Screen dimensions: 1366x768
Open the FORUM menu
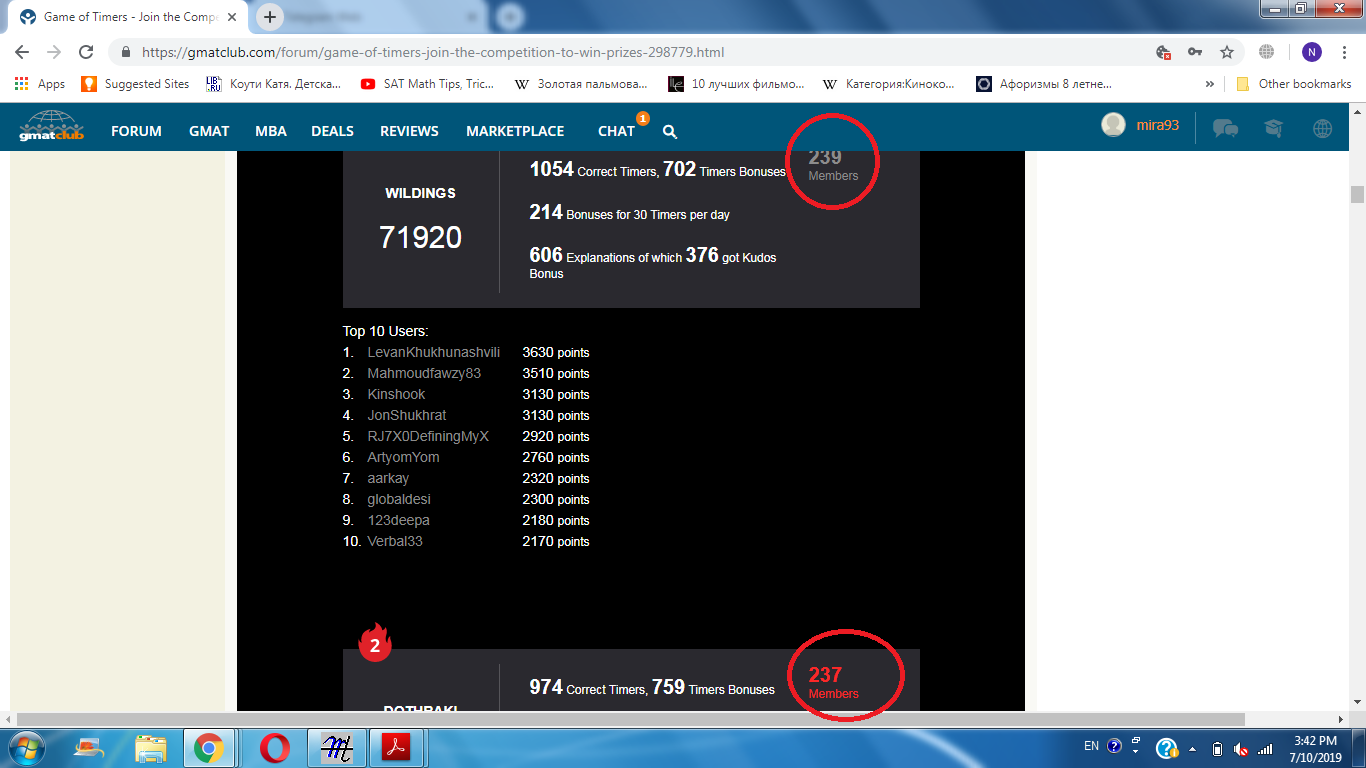(x=136, y=131)
